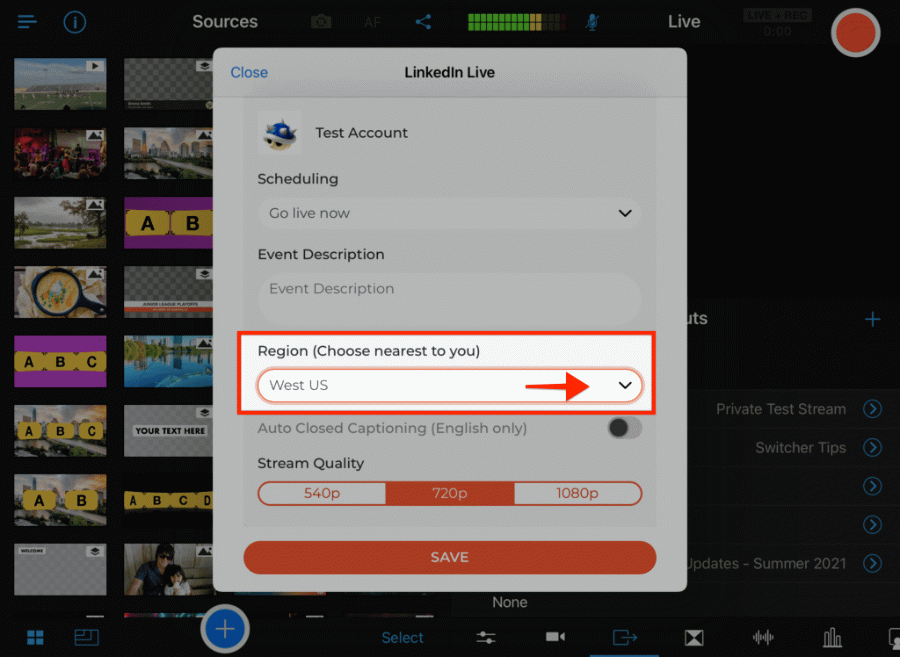Viewport: 900px width, 657px height.
Task: Click into the Event Description field
Action: point(449,299)
